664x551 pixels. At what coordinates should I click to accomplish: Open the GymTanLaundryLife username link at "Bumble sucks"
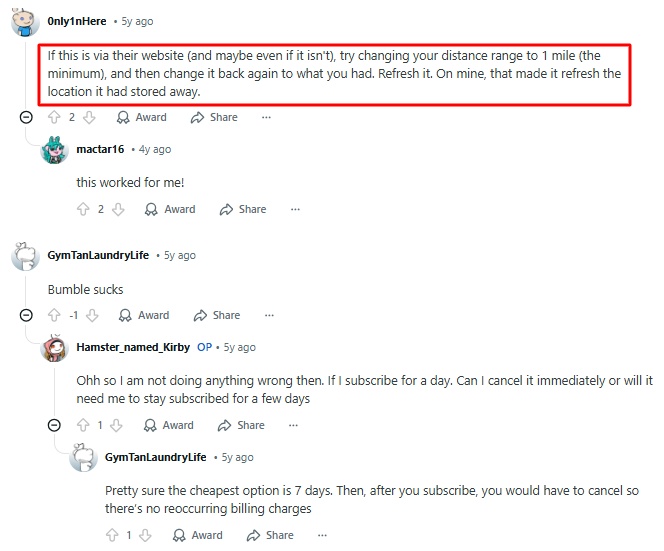point(98,255)
